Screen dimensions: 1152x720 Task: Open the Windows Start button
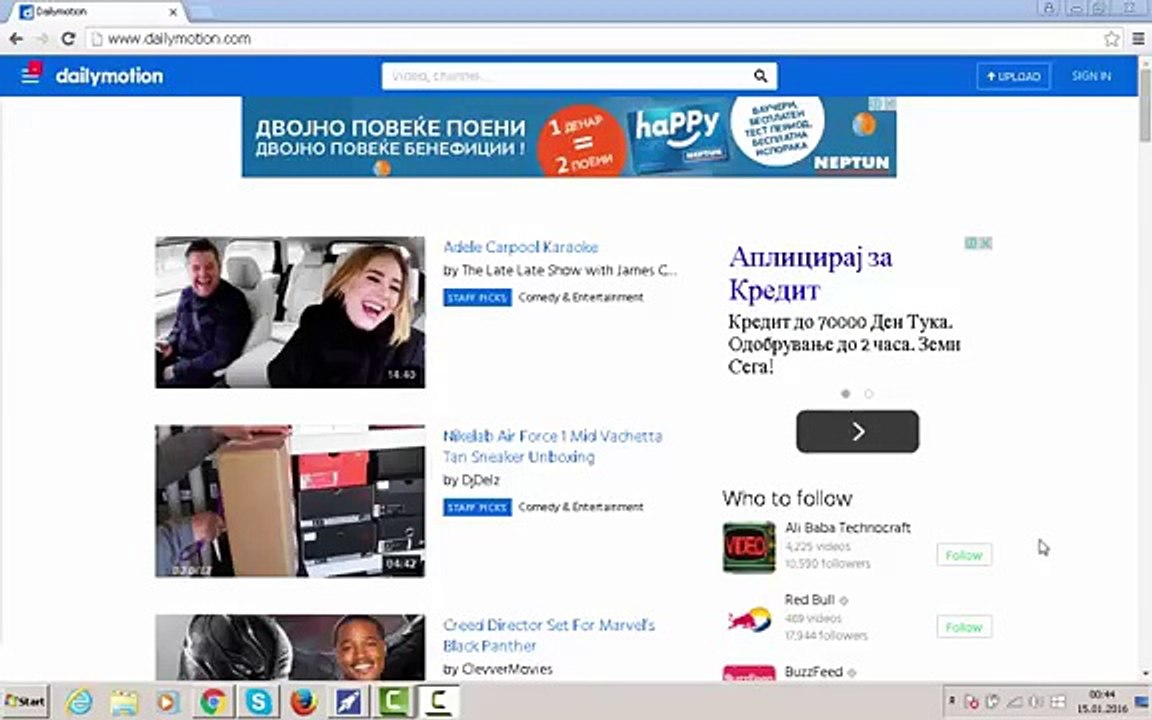25,701
